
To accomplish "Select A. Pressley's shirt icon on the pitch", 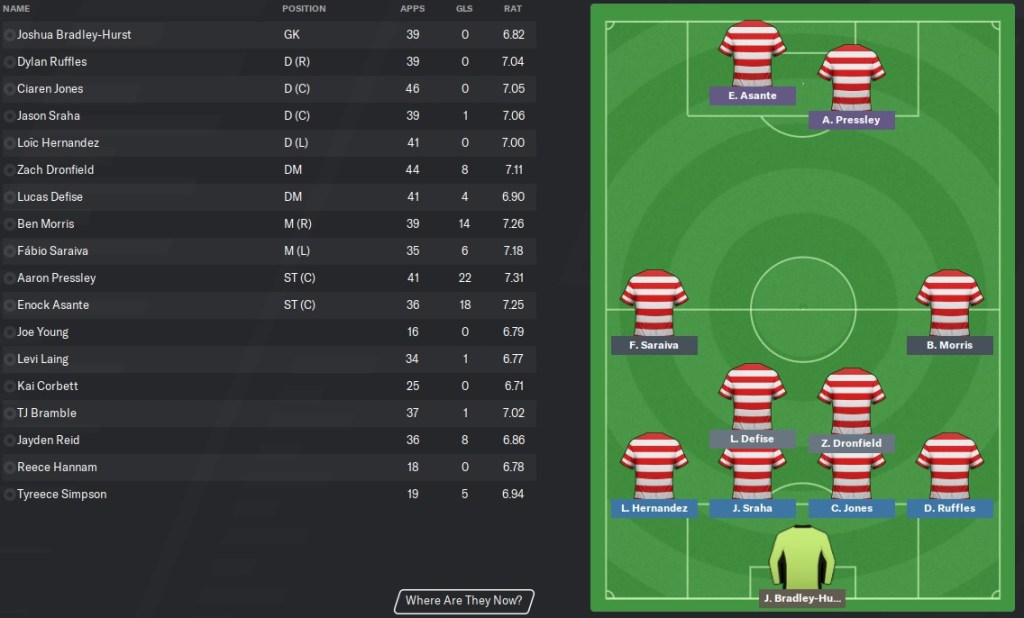I will [851, 78].
